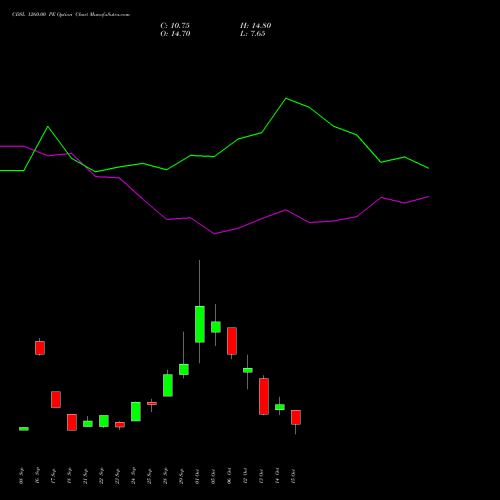Image resolution: width=500 pixels, height=500 pixels.
Task: Click the lowest trough of the purple line
Action: 214,234
